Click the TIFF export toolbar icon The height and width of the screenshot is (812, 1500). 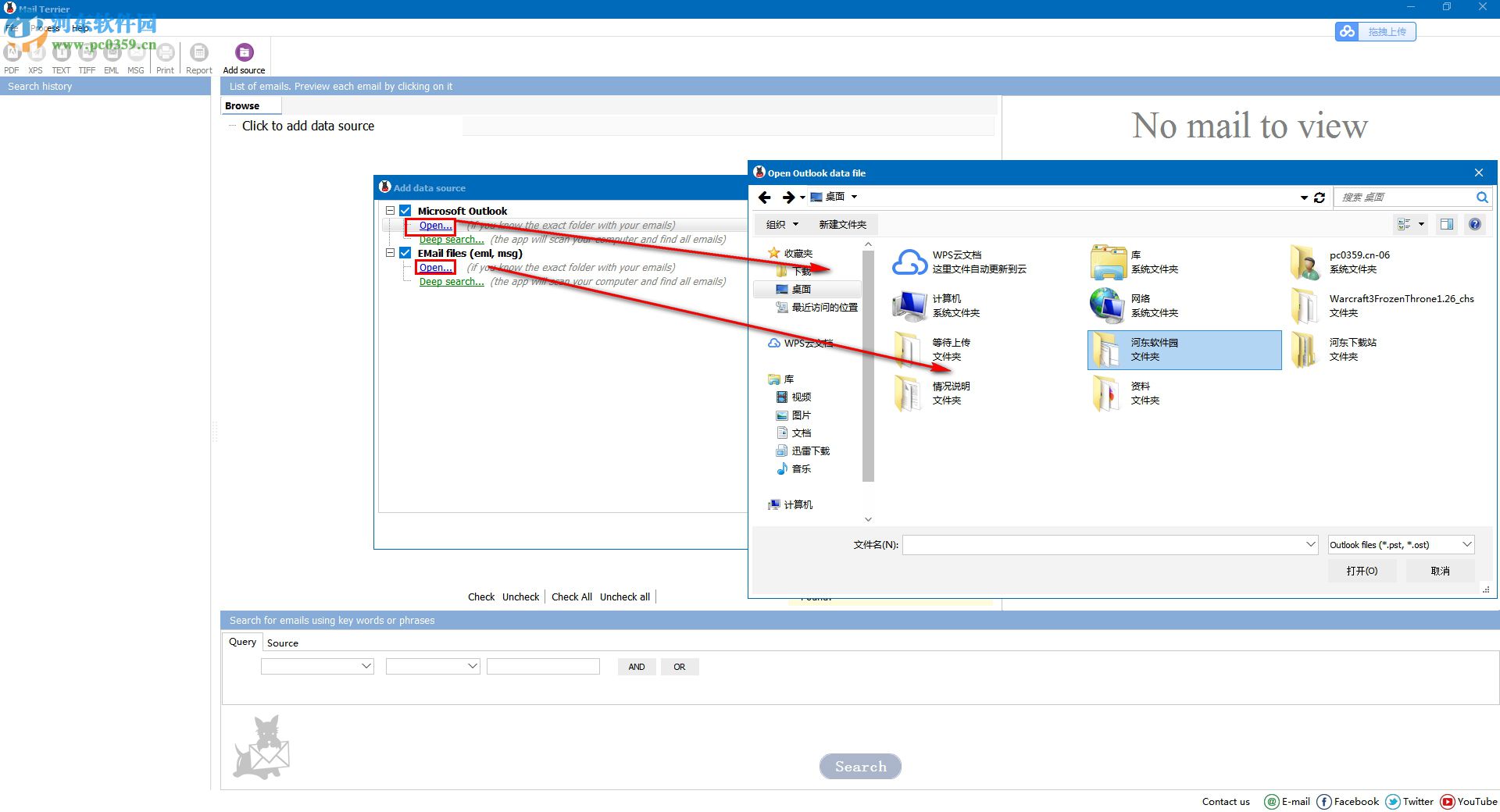coord(87,52)
